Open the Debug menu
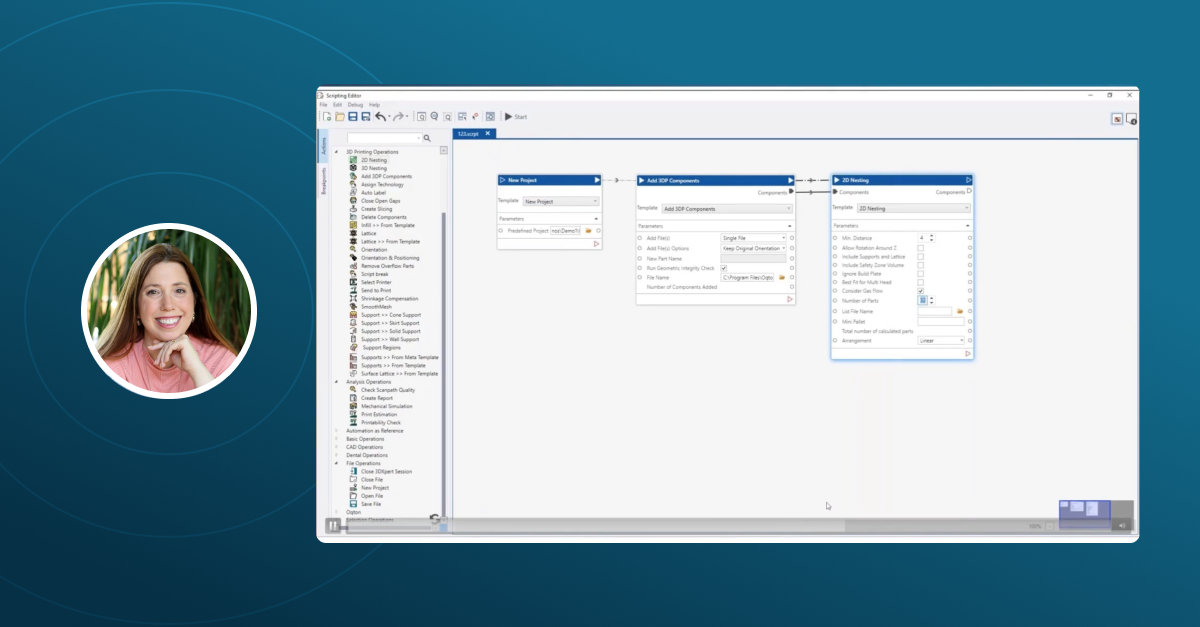Screen dimensions: 1200x627 click(x=355, y=104)
